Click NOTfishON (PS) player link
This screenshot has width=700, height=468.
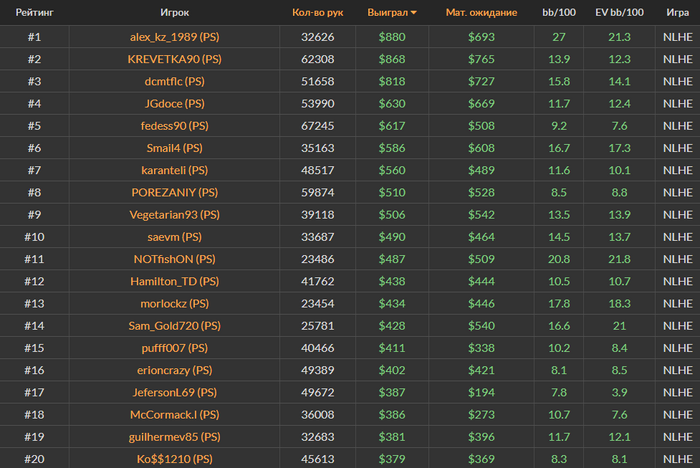[175, 259]
